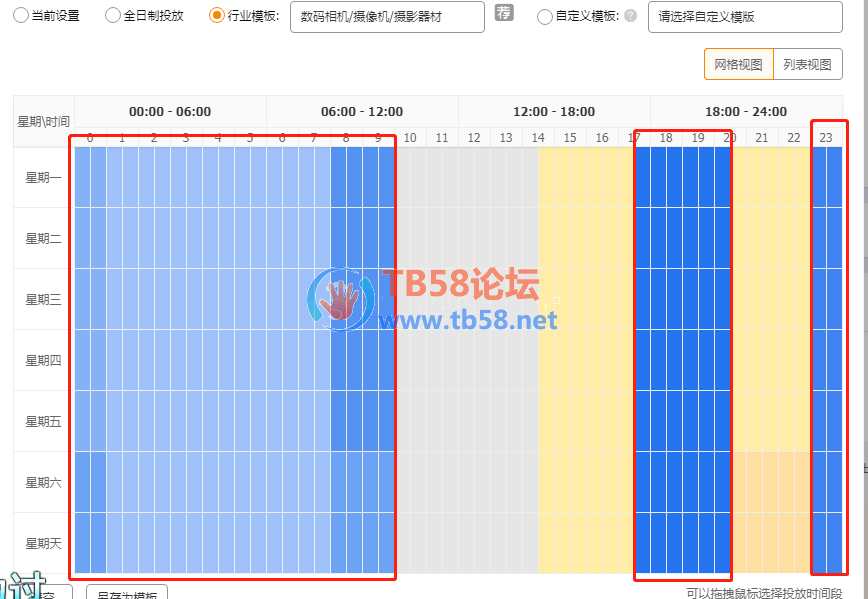Open the industry template dropdown 数码相机/摄像机/摄影器材
Screen dimensions: 868x599
(386, 16)
